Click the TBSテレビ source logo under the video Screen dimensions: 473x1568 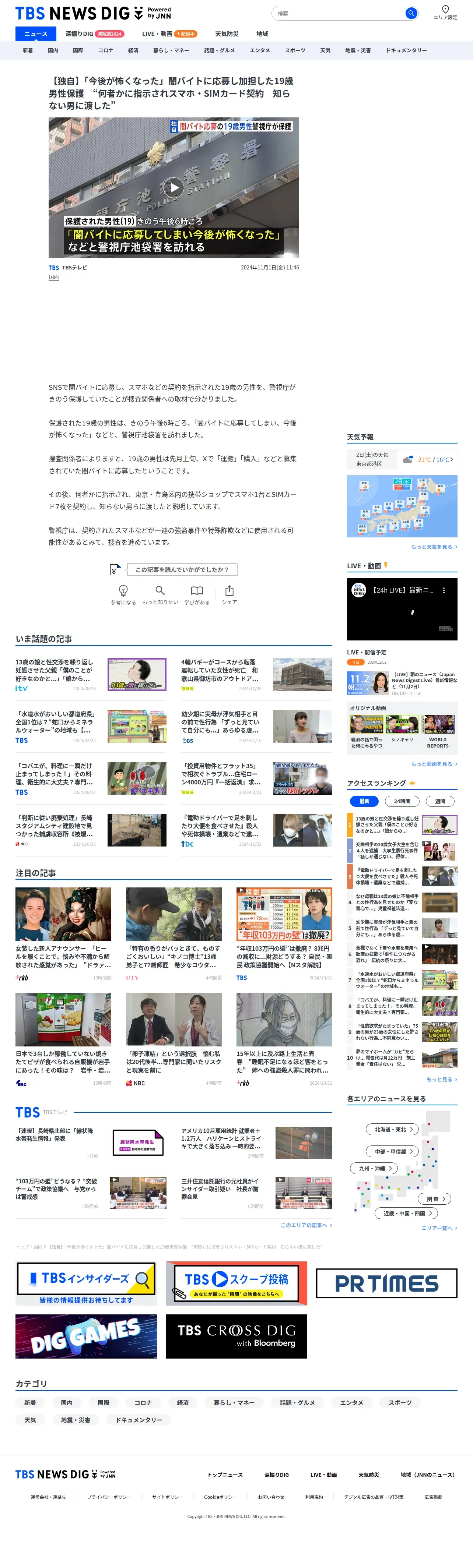point(54,268)
